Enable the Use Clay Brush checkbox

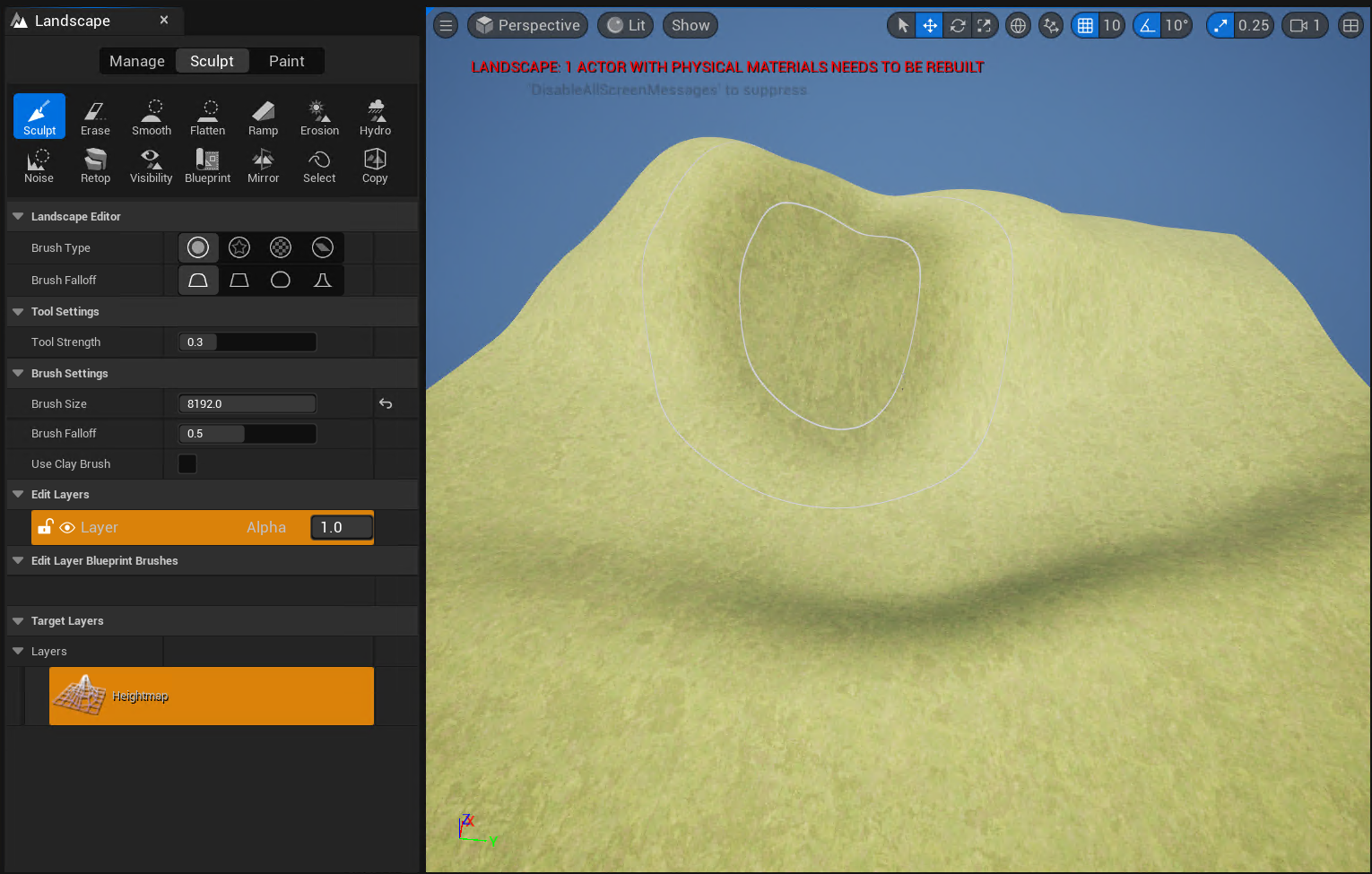pos(187,463)
